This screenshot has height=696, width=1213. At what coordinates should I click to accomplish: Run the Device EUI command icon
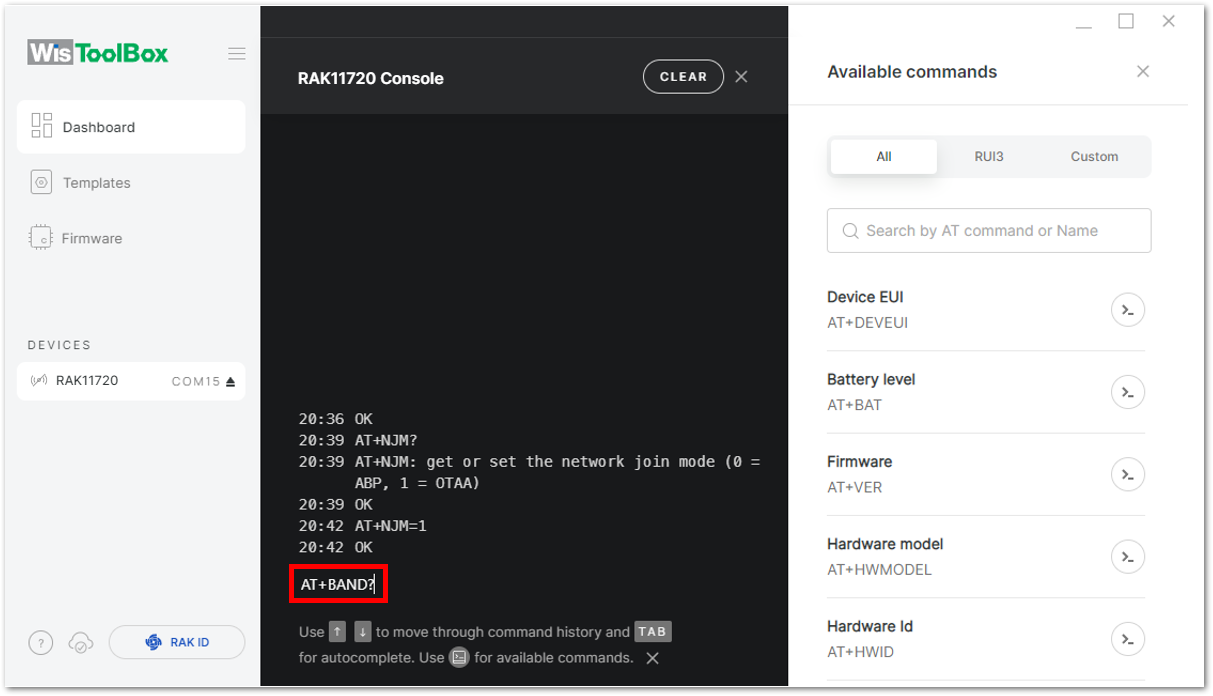pos(1128,310)
